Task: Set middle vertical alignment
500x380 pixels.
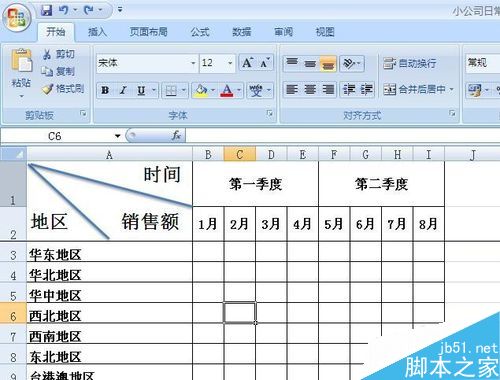Action: click(310, 63)
